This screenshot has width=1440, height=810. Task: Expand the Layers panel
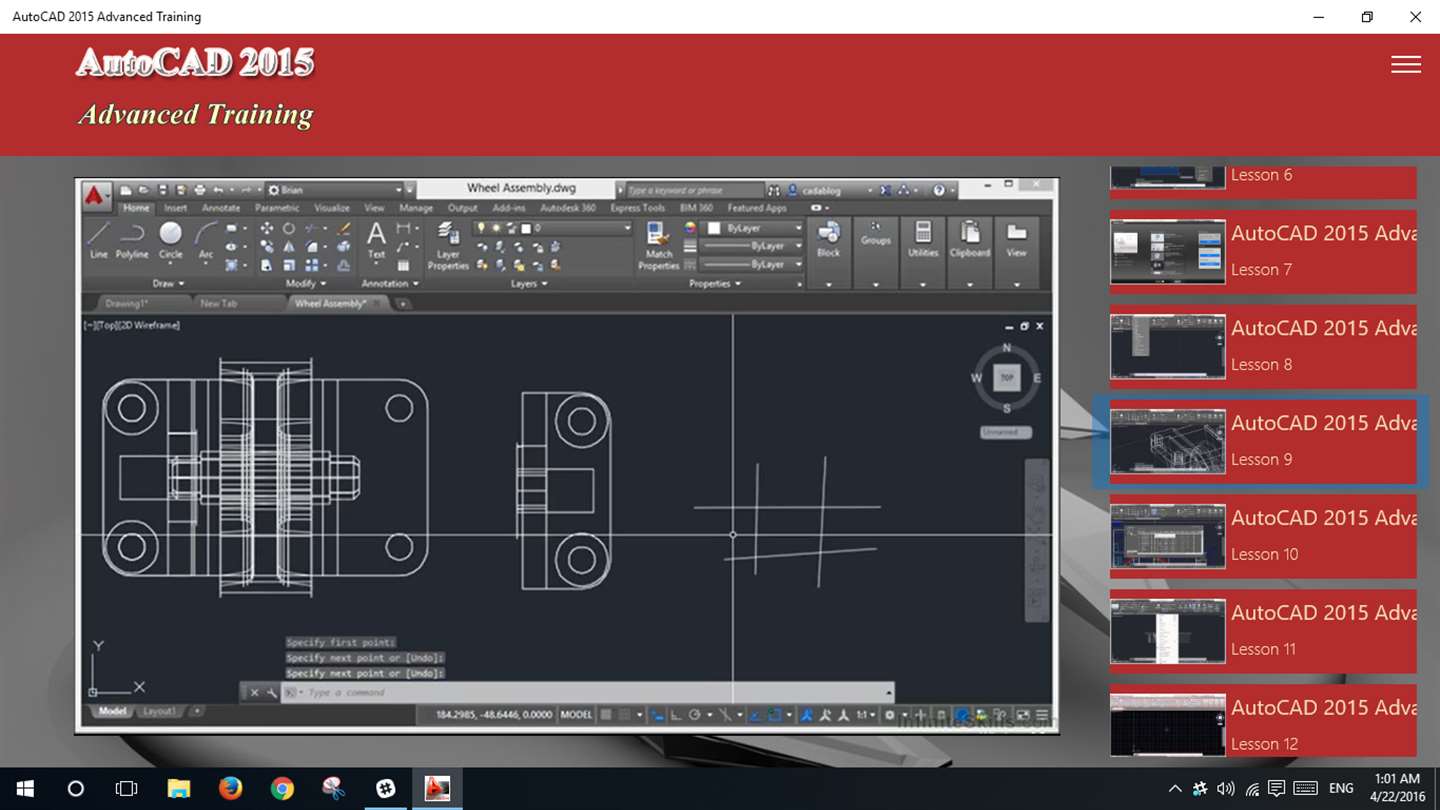pyautogui.click(x=529, y=284)
